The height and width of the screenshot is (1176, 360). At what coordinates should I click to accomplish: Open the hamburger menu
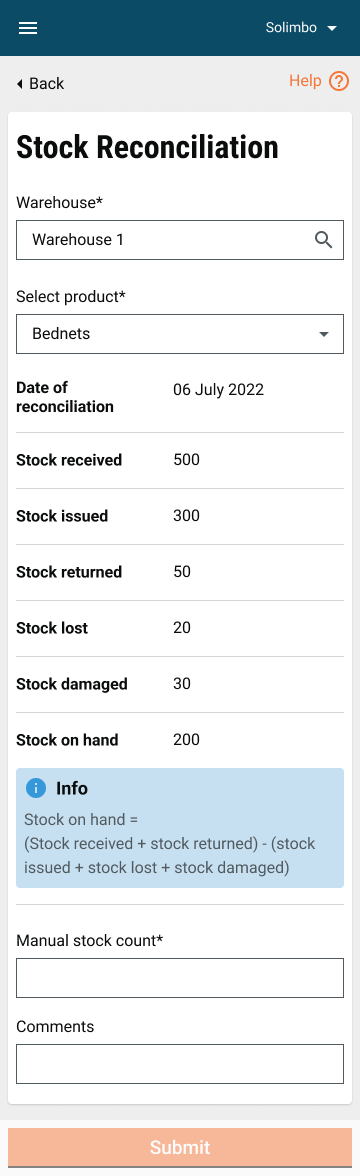(28, 28)
